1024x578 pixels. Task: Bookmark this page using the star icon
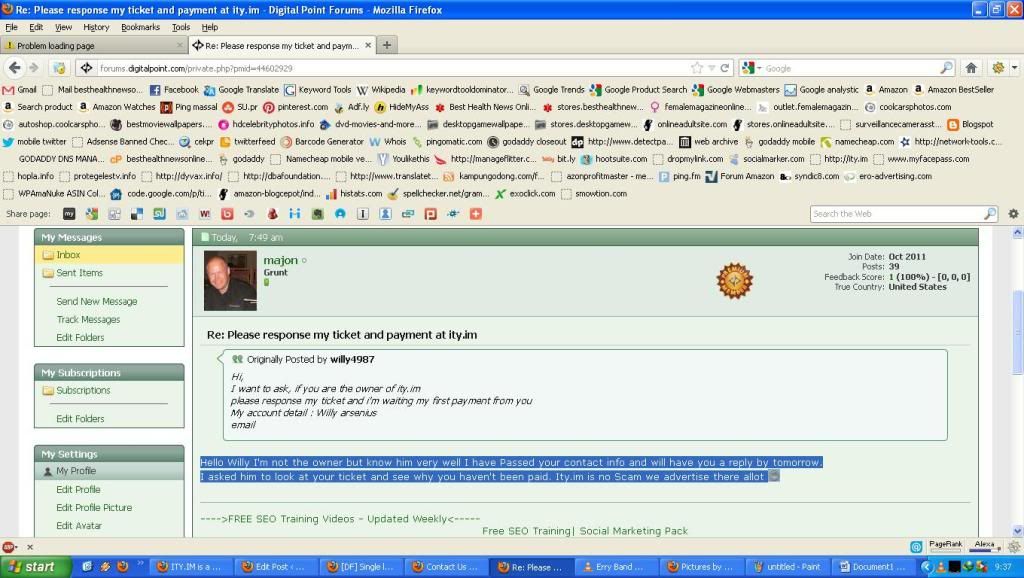click(697, 68)
